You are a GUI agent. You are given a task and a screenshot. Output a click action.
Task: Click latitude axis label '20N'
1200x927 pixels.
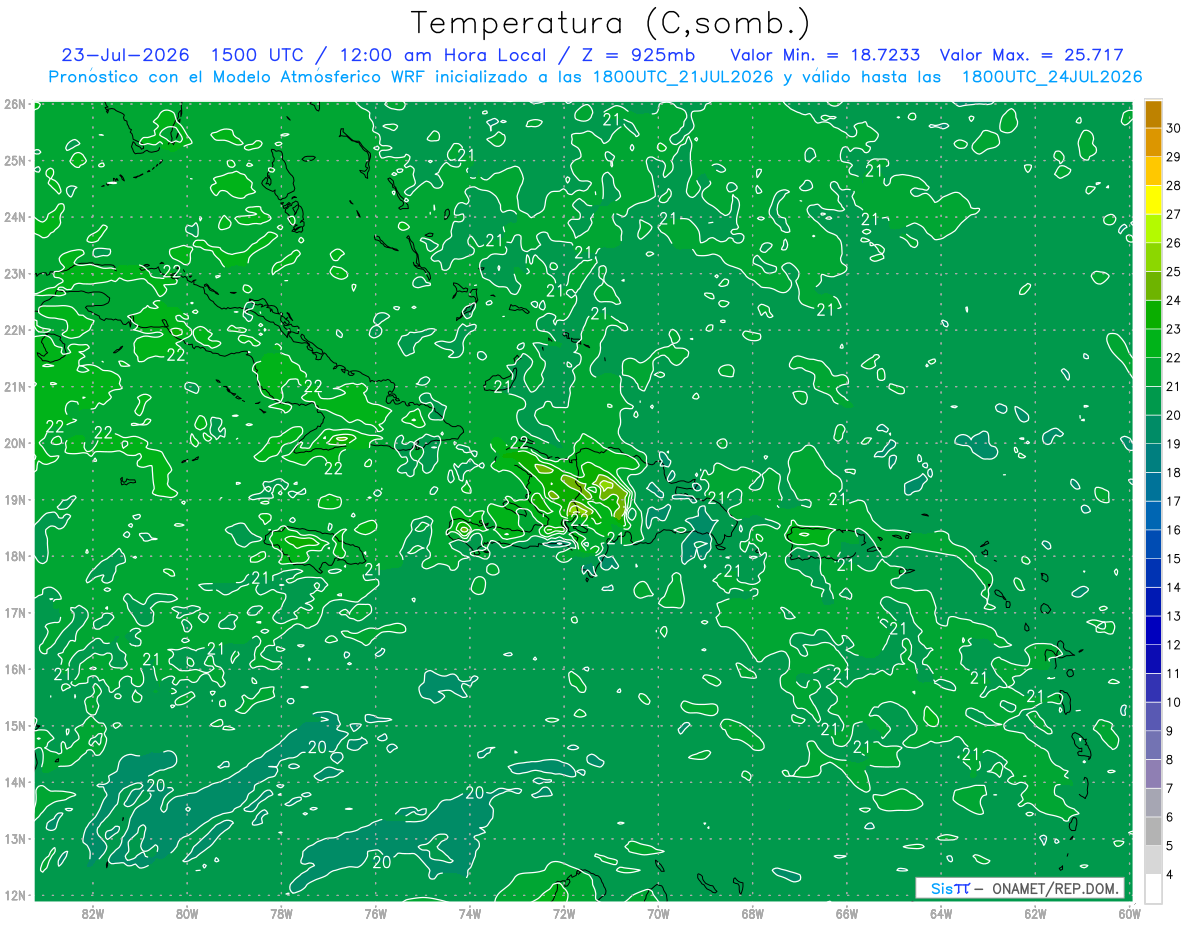tap(14, 443)
